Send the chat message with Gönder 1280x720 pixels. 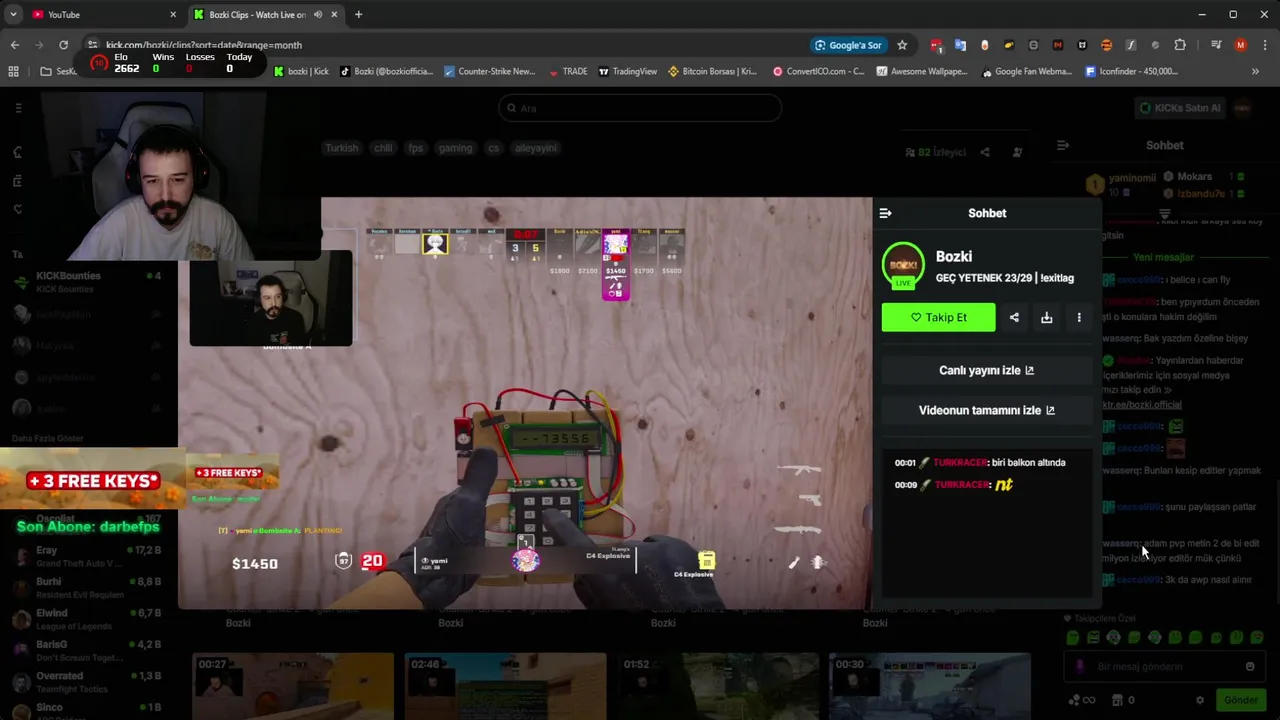tap(1241, 700)
